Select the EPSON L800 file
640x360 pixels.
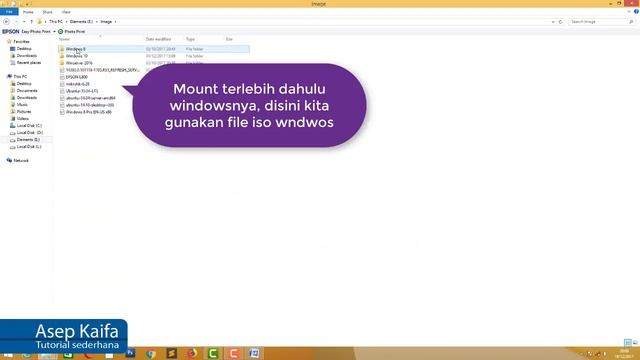click(x=77, y=77)
